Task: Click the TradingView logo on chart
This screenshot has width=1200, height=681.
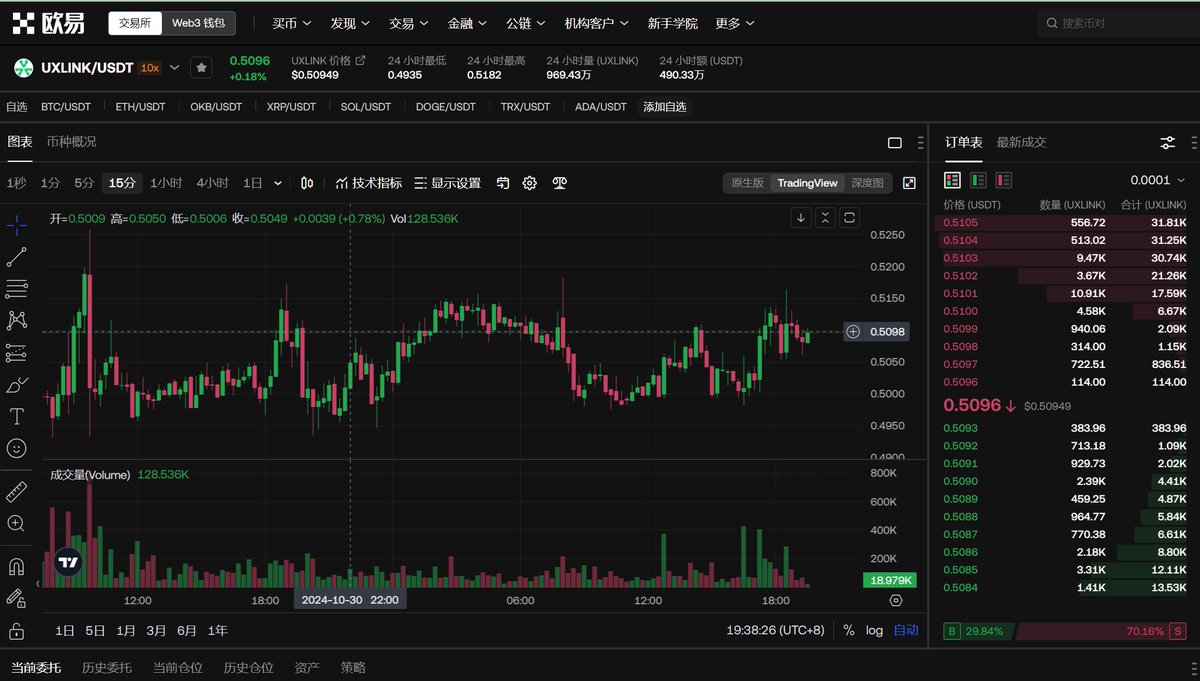Action: pyautogui.click(x=68, y=562)
